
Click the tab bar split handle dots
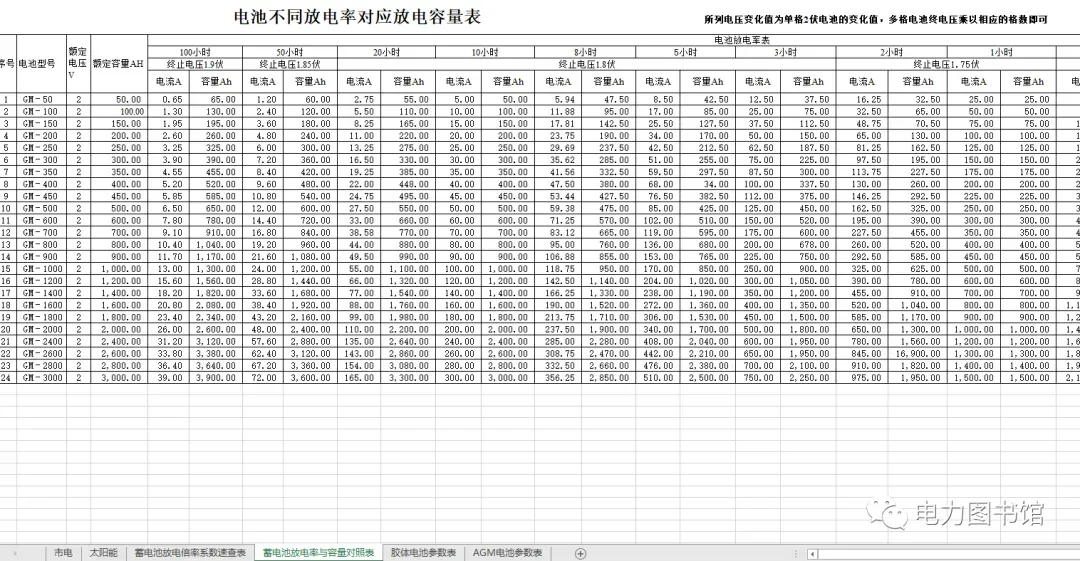796,554
